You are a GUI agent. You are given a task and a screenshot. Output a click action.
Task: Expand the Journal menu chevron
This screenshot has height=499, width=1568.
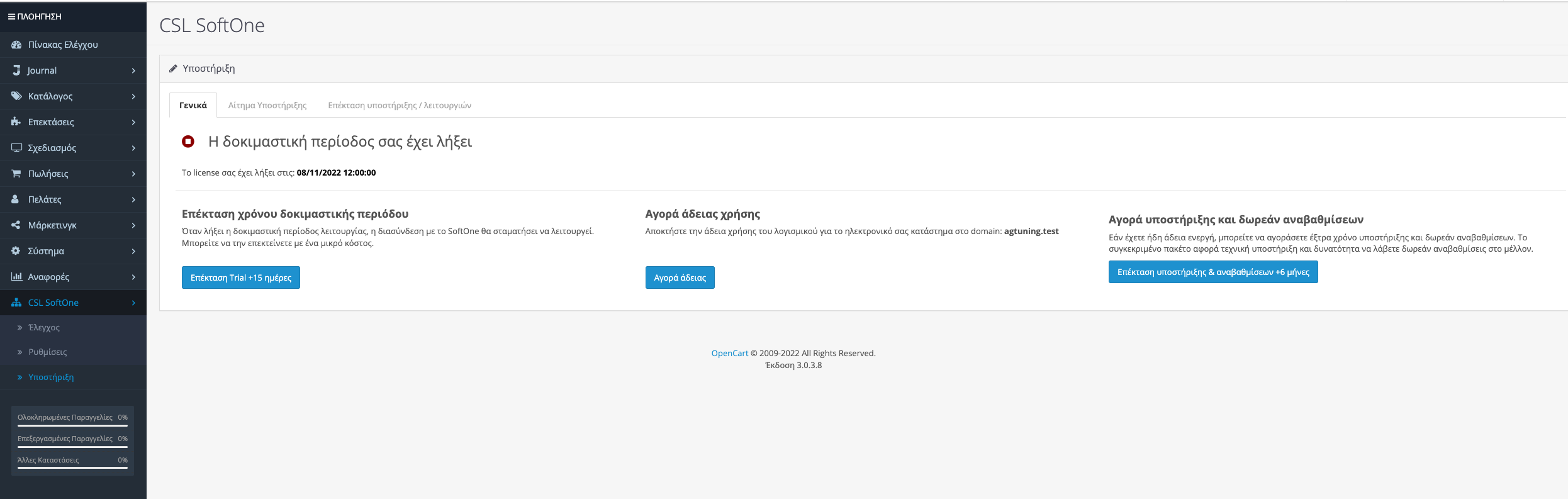coord(133,70)
